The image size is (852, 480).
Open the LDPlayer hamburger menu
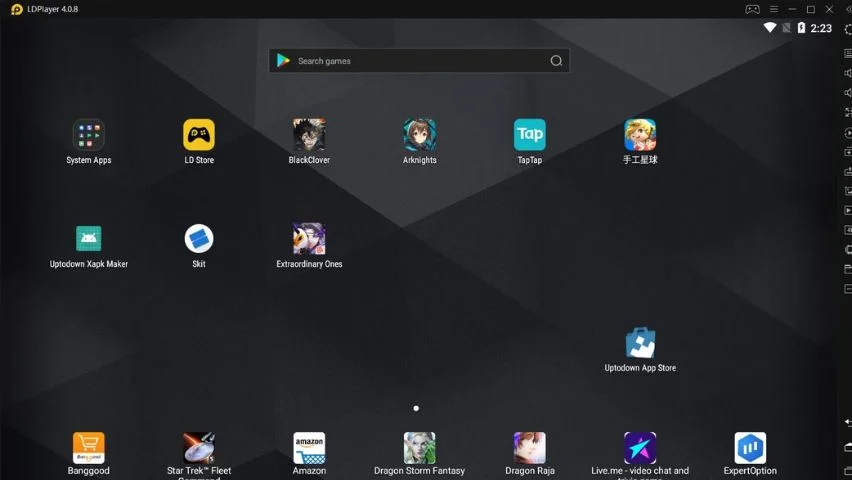tap(774, 9)
